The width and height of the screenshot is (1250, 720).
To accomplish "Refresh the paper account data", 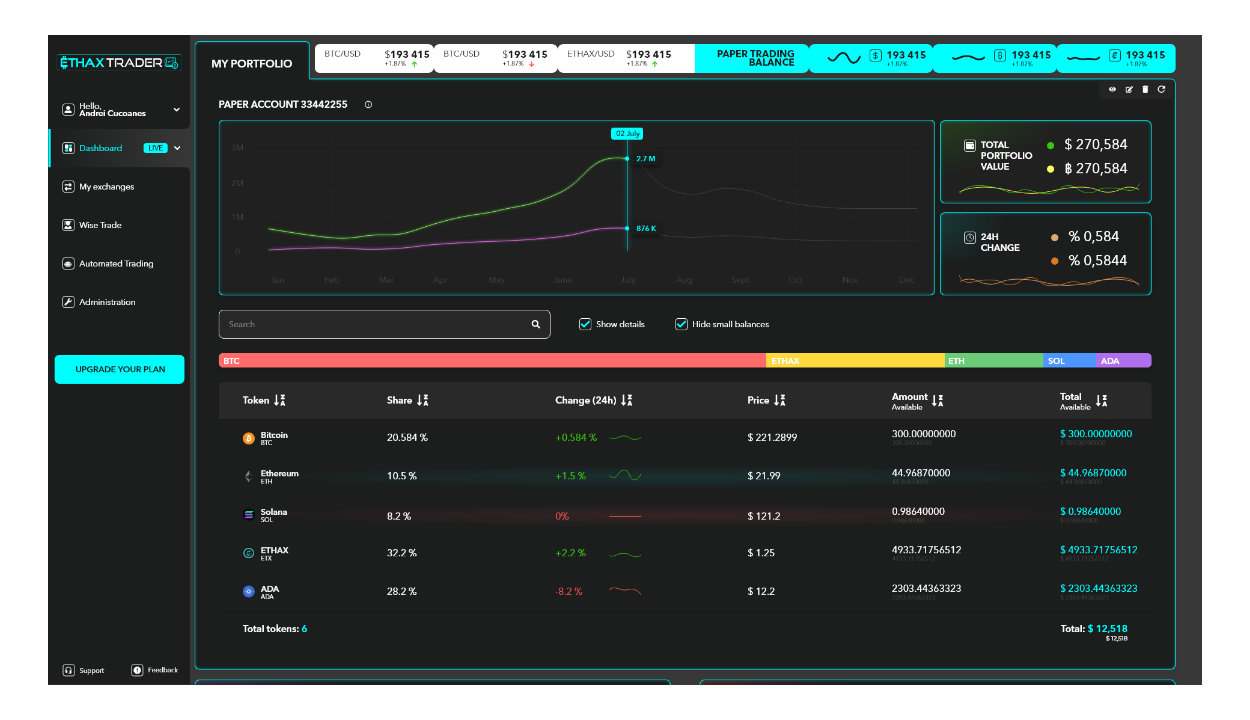I will coord(1161,89).
